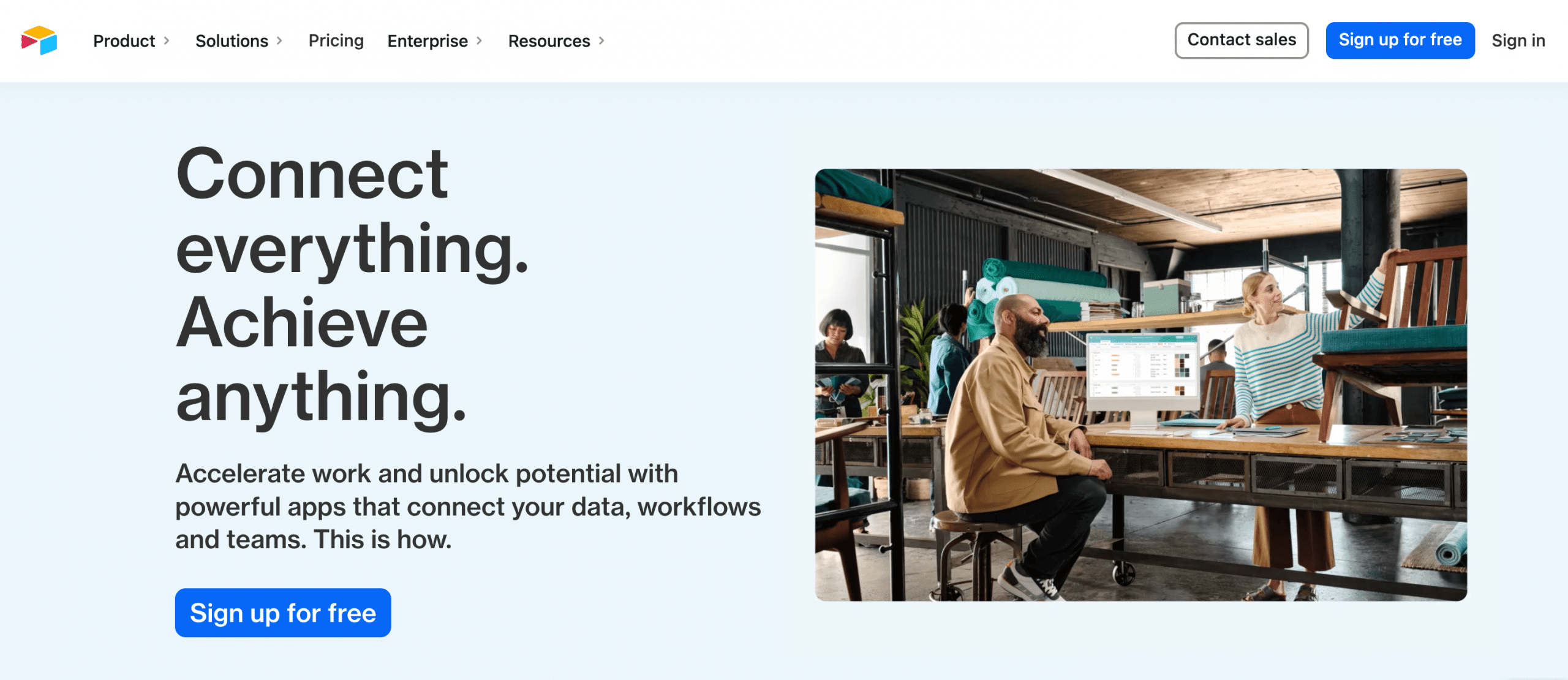Click the Contact sales button

point(1242,40)
